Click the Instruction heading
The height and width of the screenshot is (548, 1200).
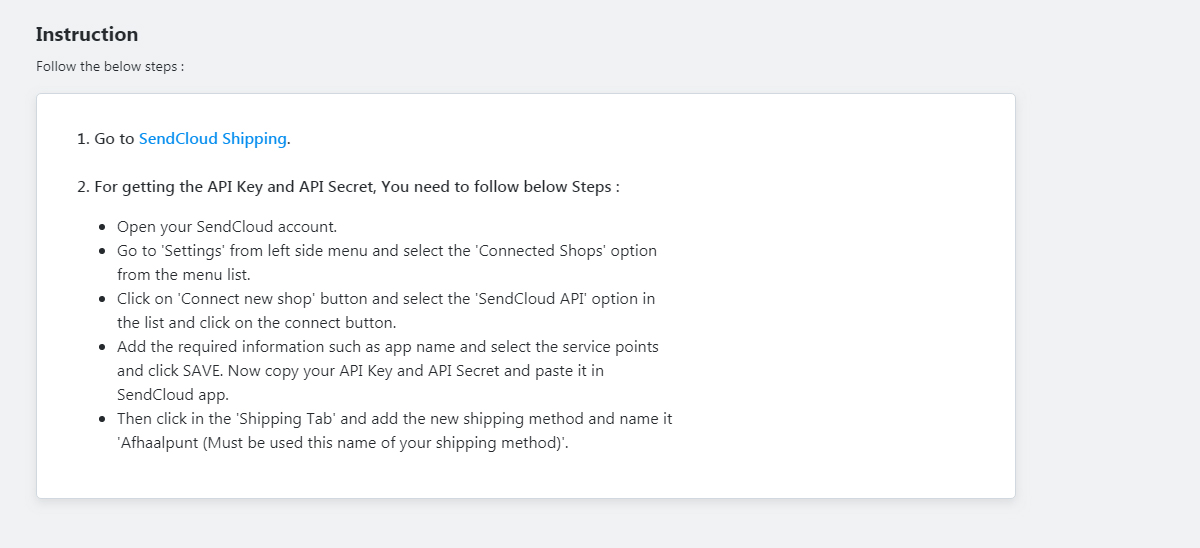87,34
